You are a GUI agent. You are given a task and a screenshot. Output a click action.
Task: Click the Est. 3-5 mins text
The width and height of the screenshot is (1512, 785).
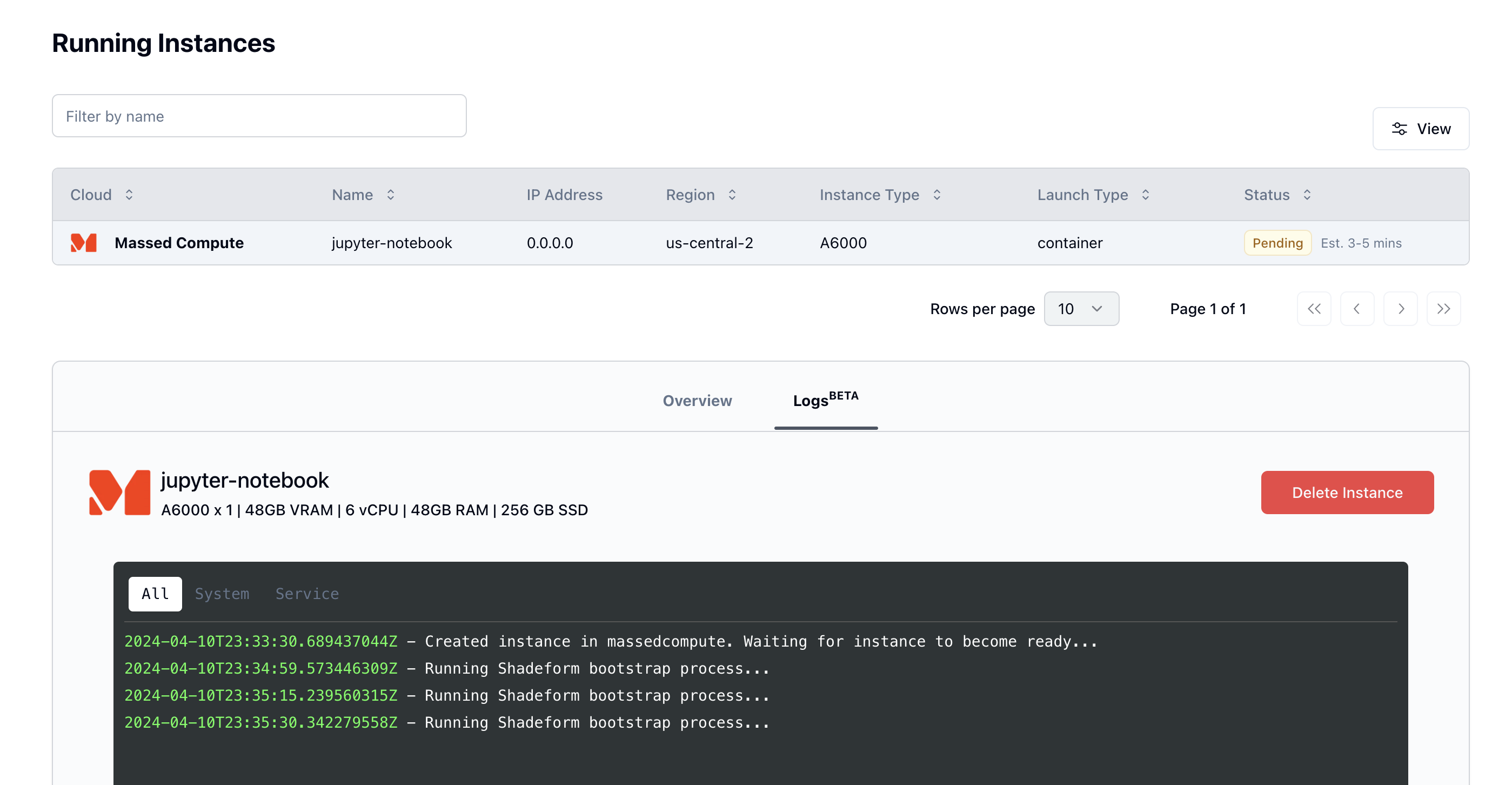[x=1361, y=243]
